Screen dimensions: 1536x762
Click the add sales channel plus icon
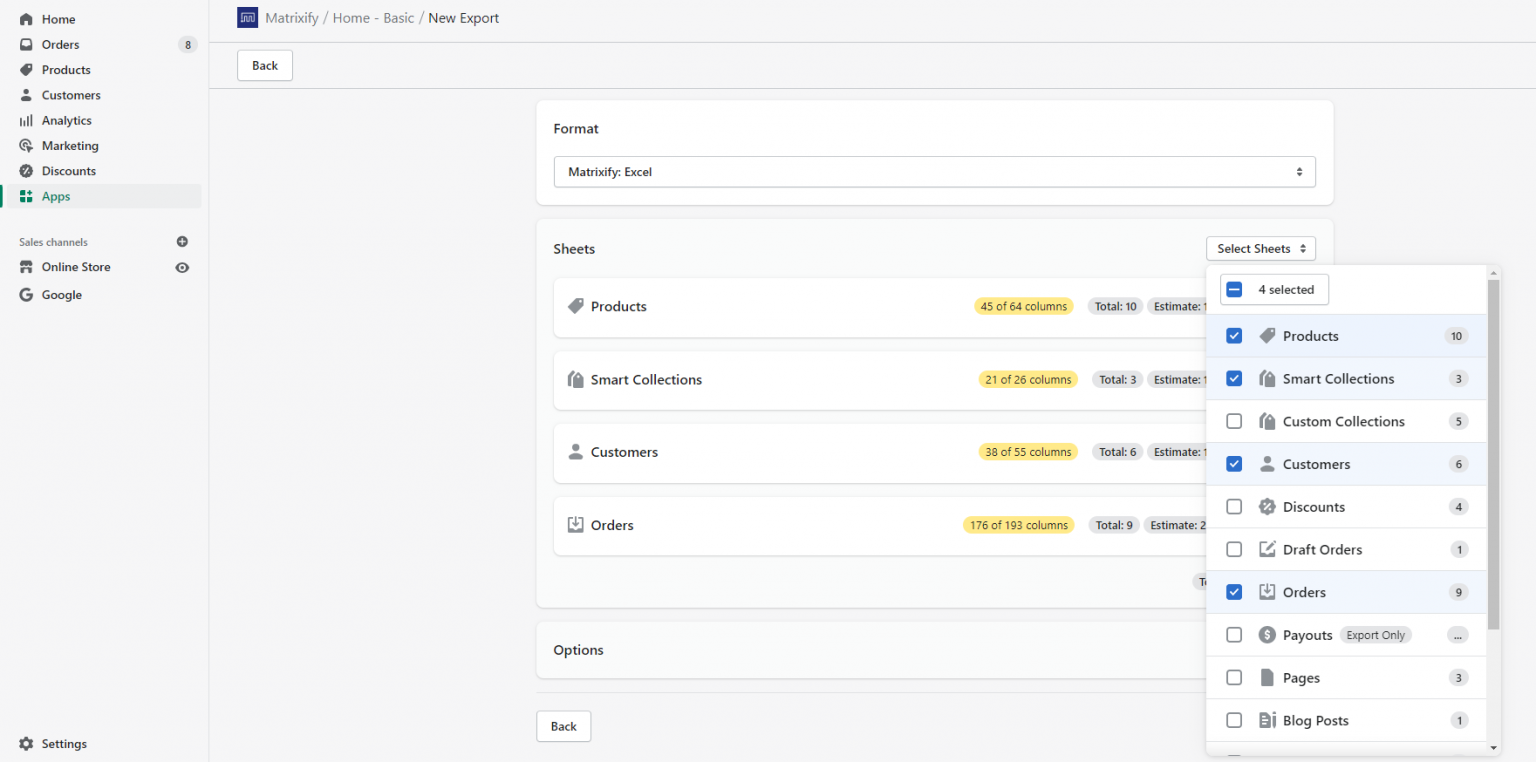(x=182, y=241)
